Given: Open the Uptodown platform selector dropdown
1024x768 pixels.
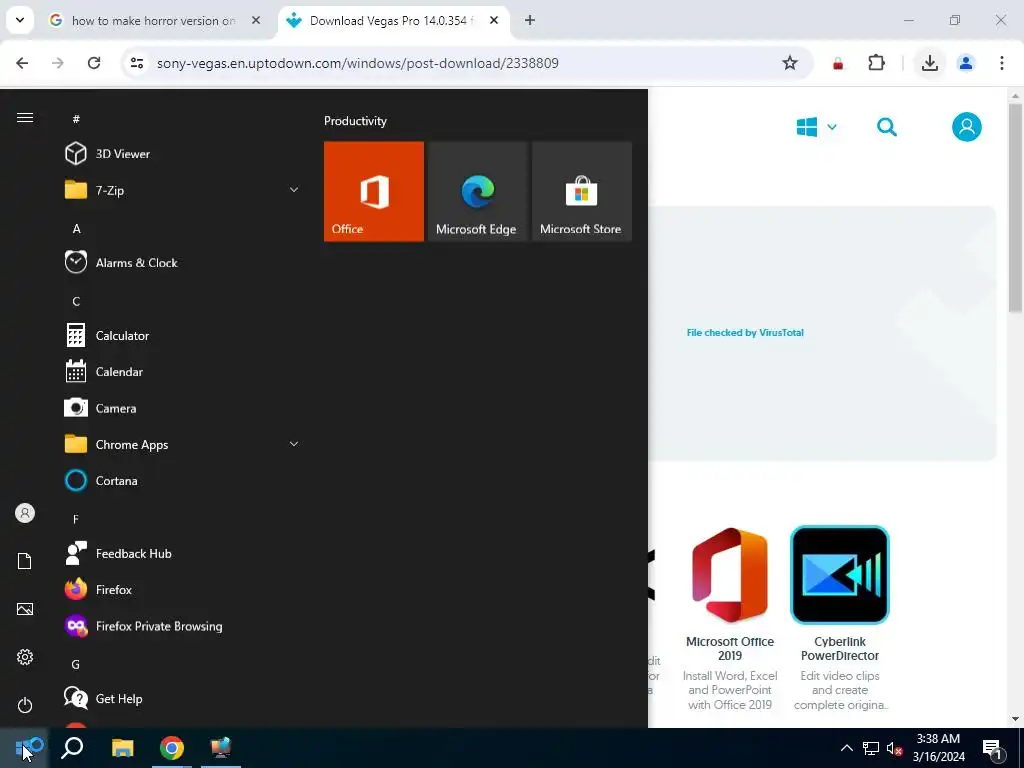Looking at the screenshot, I should pos(816,127).
